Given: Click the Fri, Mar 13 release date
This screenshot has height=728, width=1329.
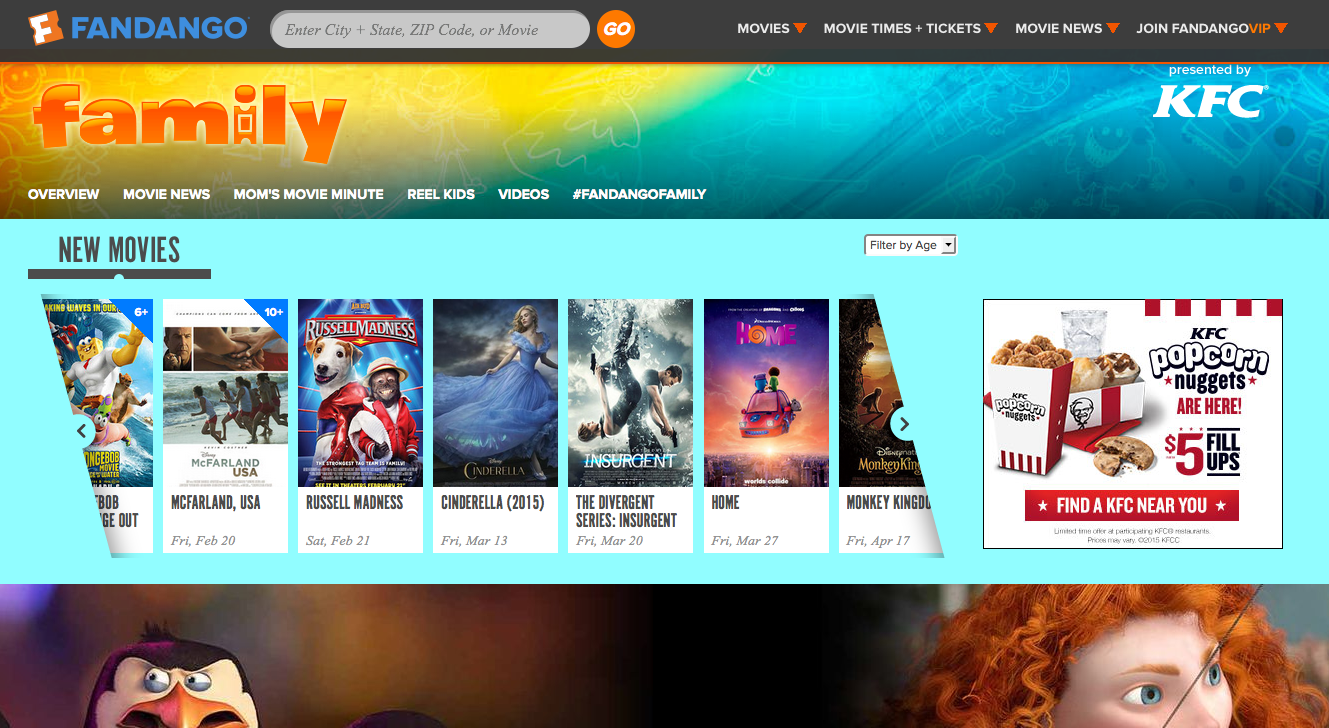Looking at the screenshot, I should point(474,541).
